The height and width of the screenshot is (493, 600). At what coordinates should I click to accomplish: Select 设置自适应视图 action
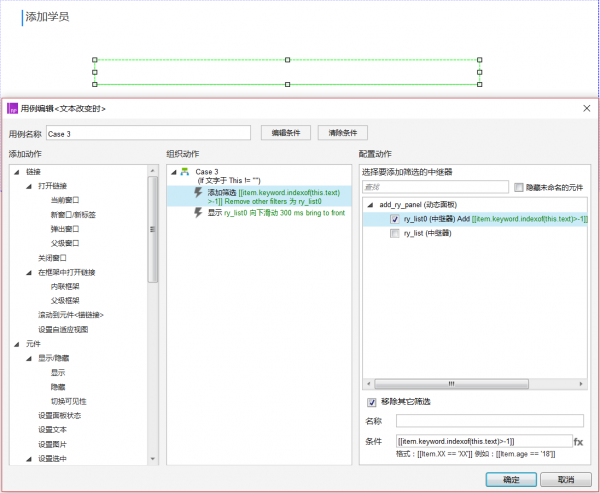63,330
